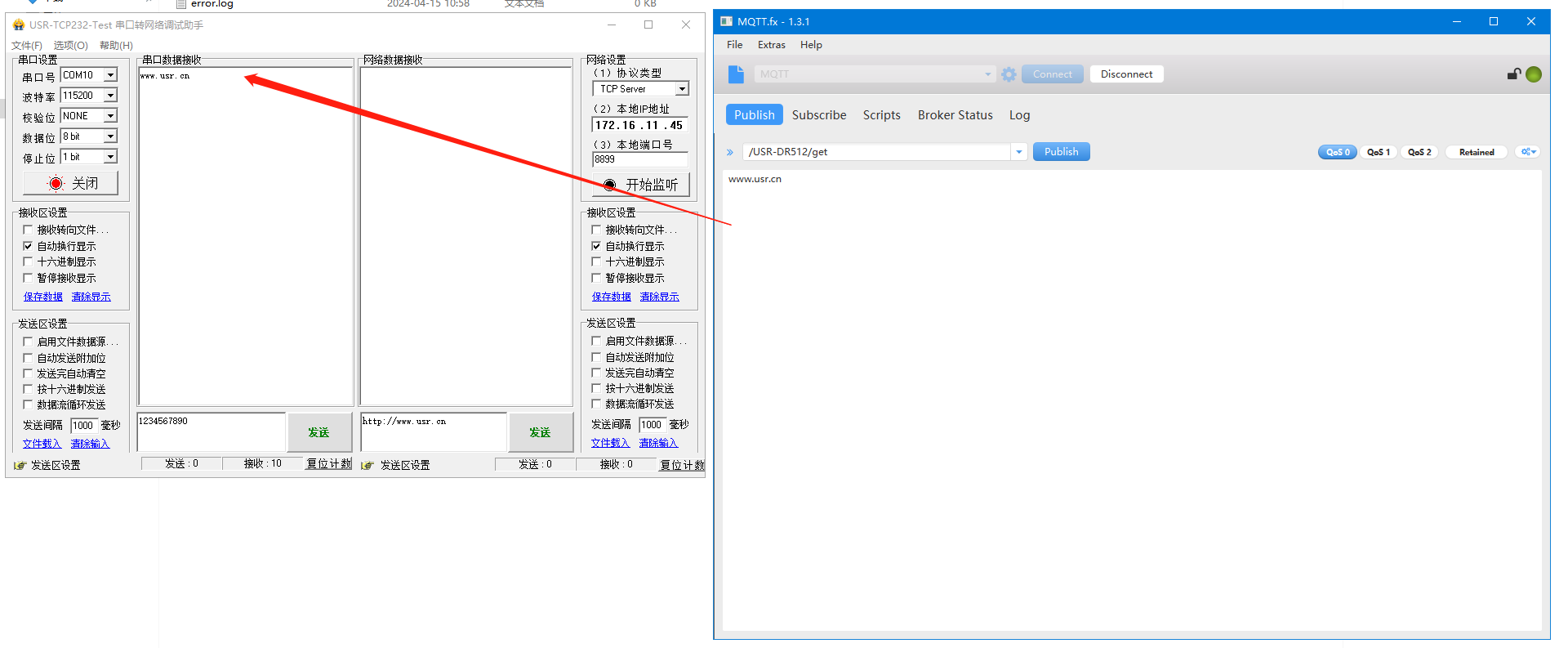Screen dimensions: 1568x648
Task: Select the QoS 1 toggle
Action: click(x=1379, y=152)
